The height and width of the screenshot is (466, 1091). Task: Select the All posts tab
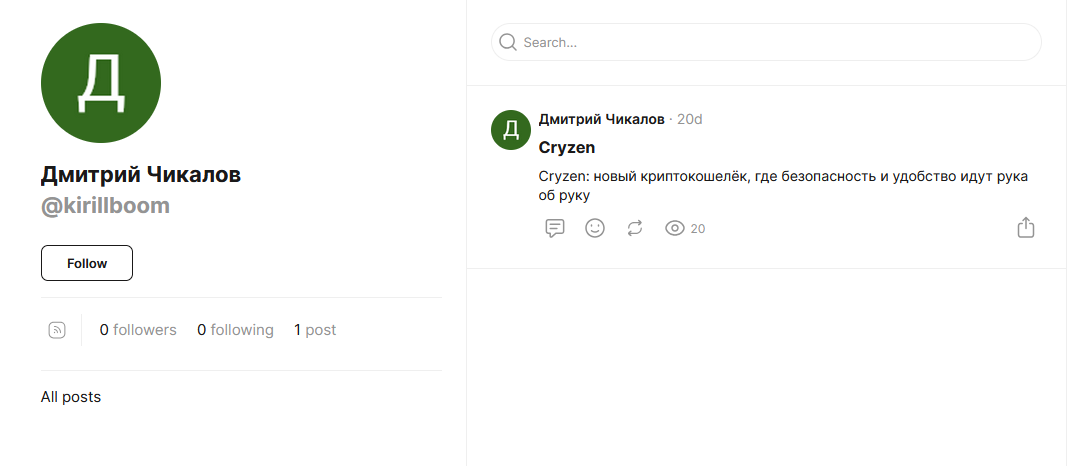[71, 397]
